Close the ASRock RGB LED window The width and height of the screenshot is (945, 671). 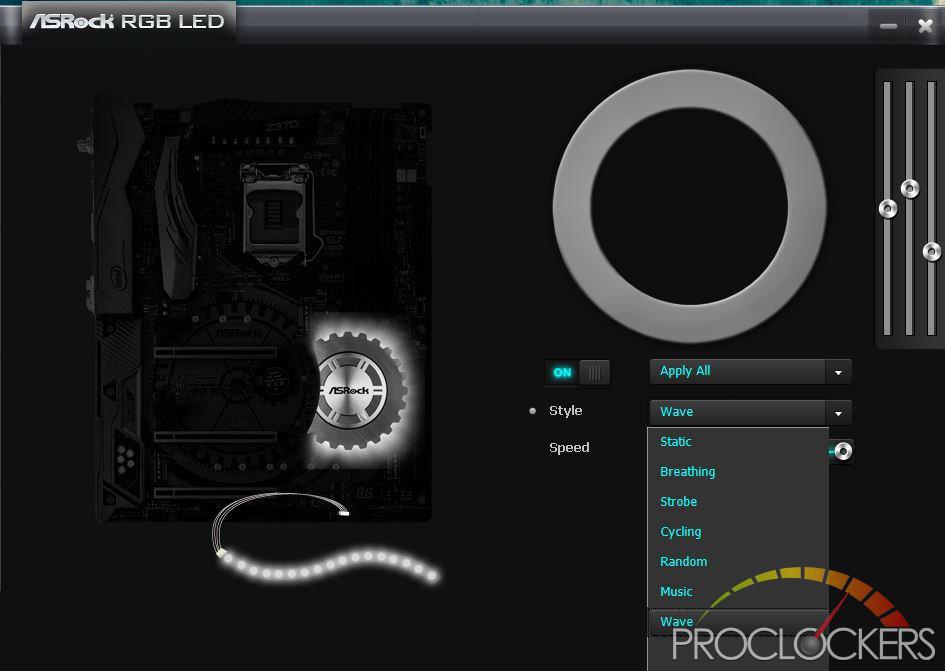[925, 26]
